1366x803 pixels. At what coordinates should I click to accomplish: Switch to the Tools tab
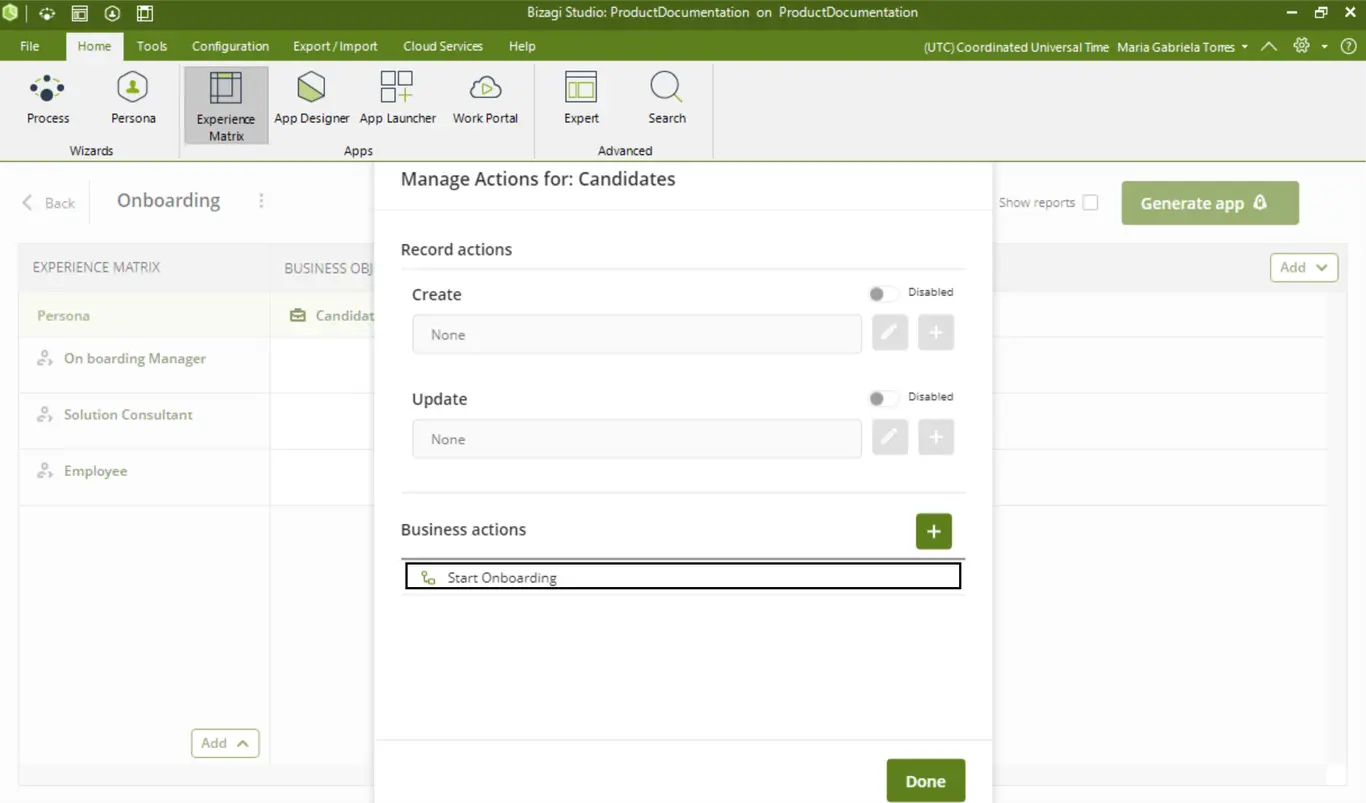[x=152, y=46]
